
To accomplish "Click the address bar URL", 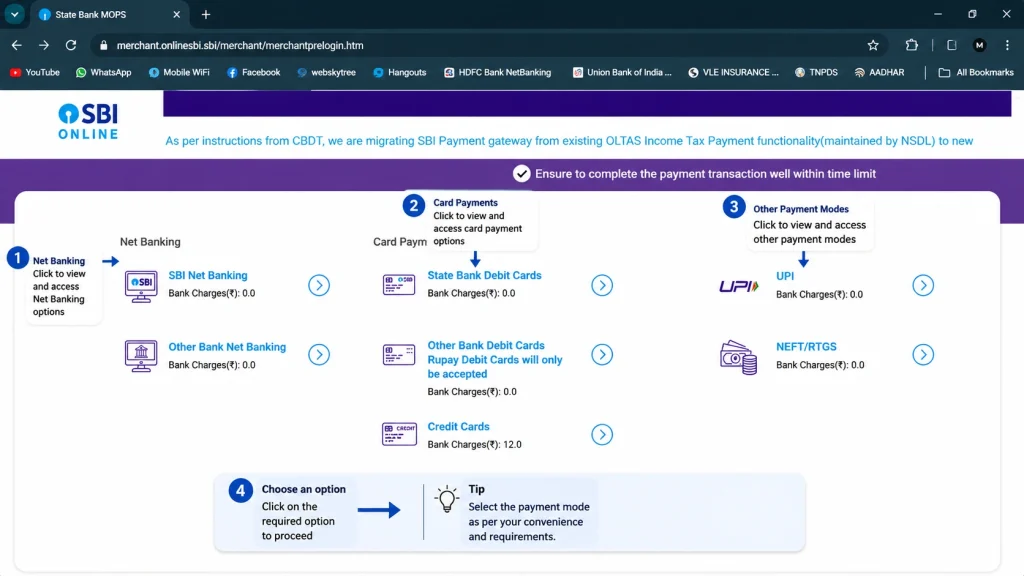I will (x=240, y=46).
